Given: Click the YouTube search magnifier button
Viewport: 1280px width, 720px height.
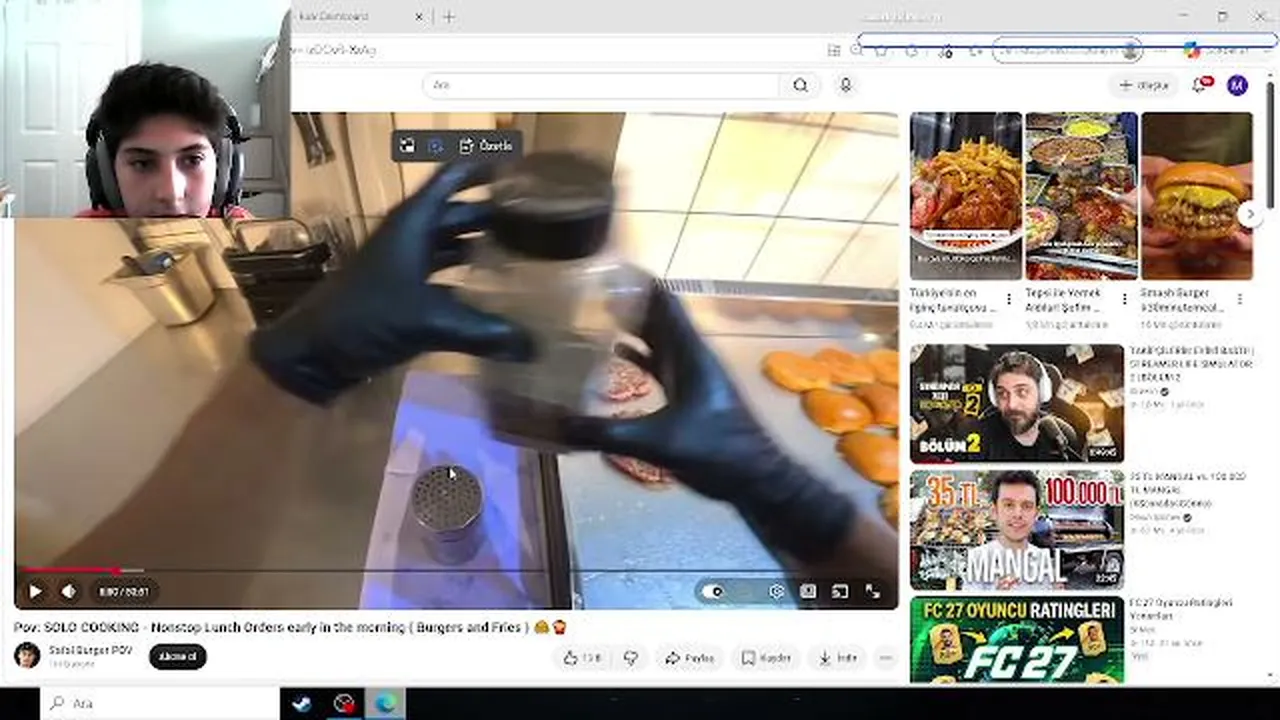Looking at the screenshot, I should 800,85.
